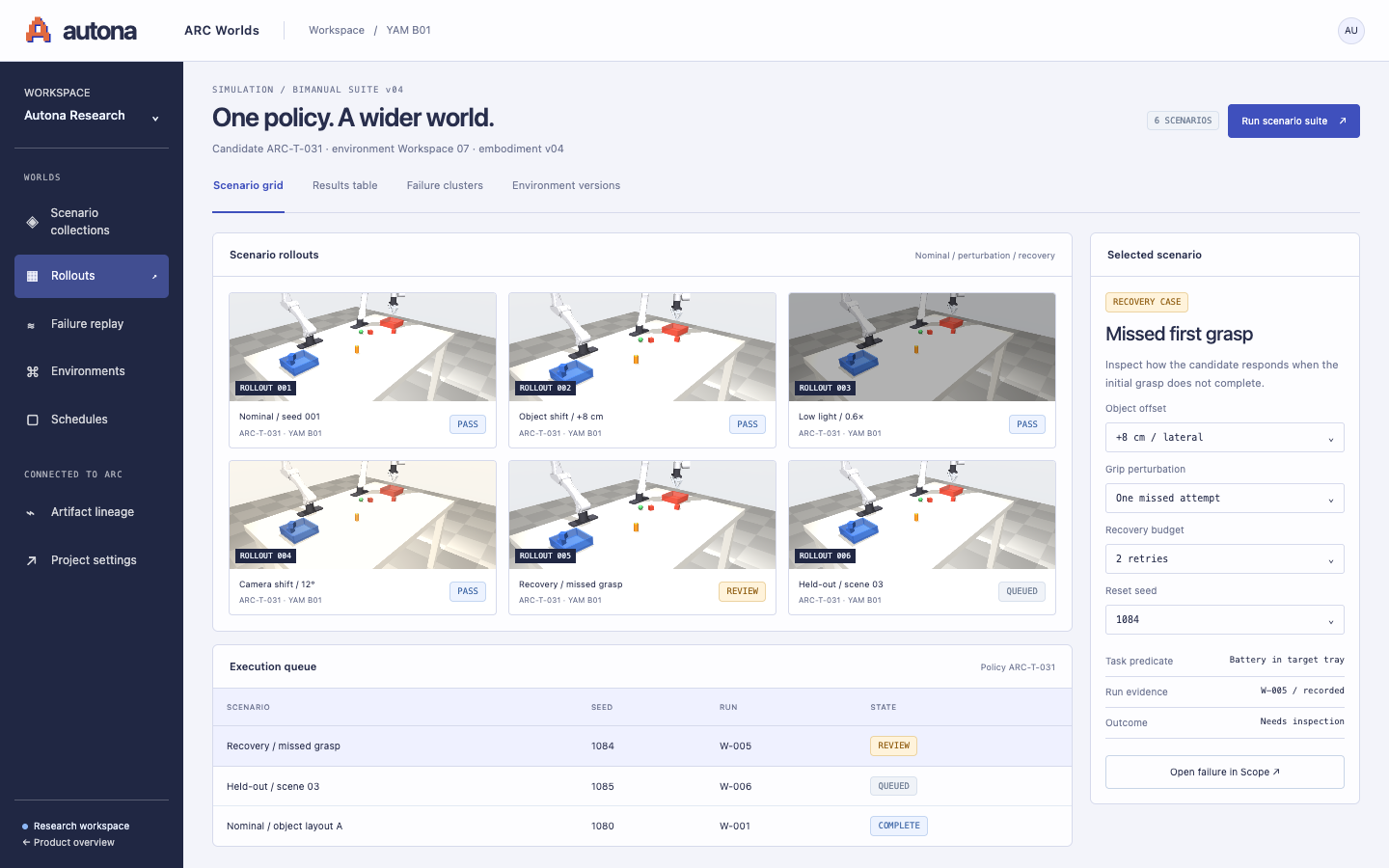The image size is (1389, 868).
Task: Open Project settings in sidebar
Action: click(92, 560)
